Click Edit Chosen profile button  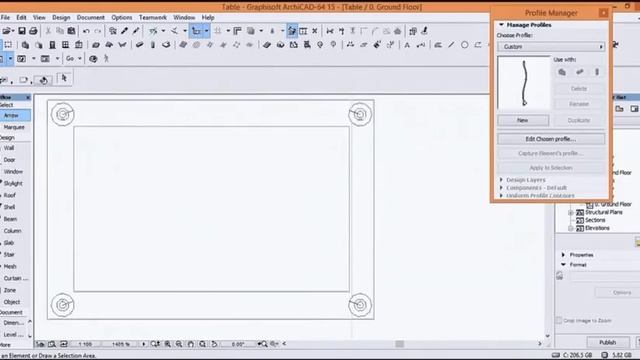tap(551, 139)
